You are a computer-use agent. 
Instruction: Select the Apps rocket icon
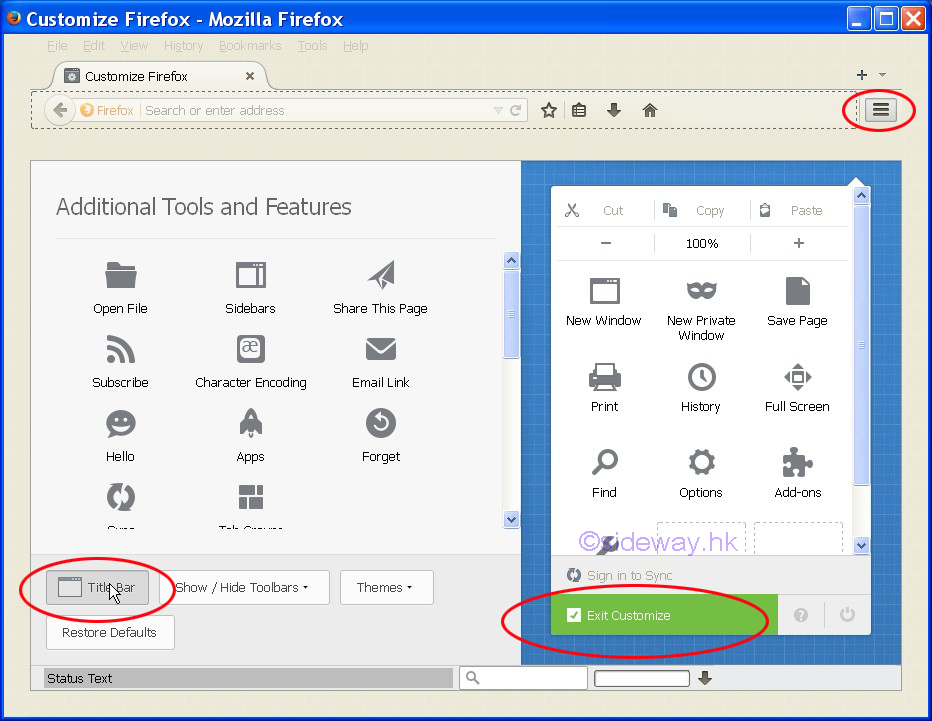pos(251,423)
